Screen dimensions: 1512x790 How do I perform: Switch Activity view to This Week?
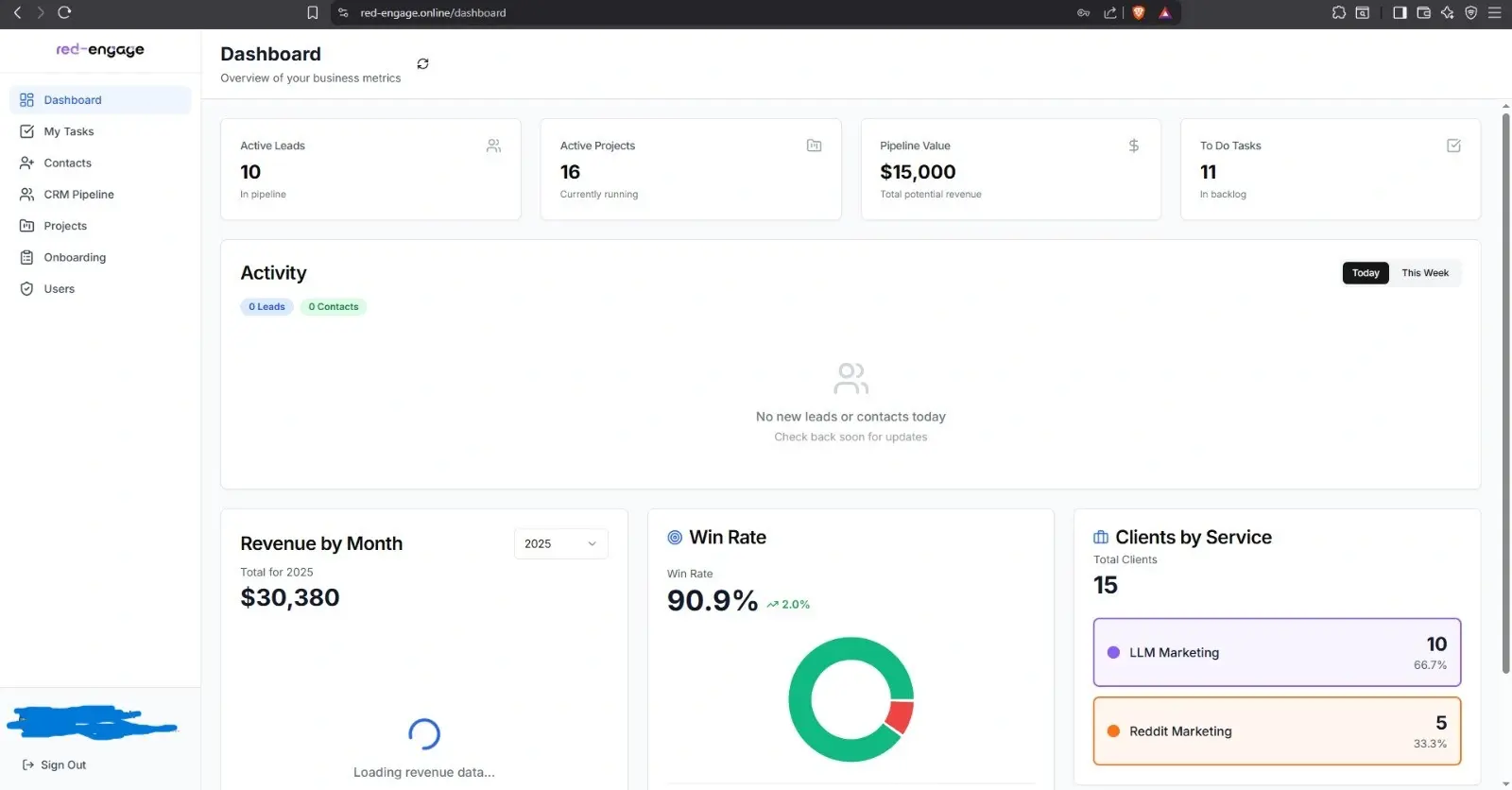1425,273
